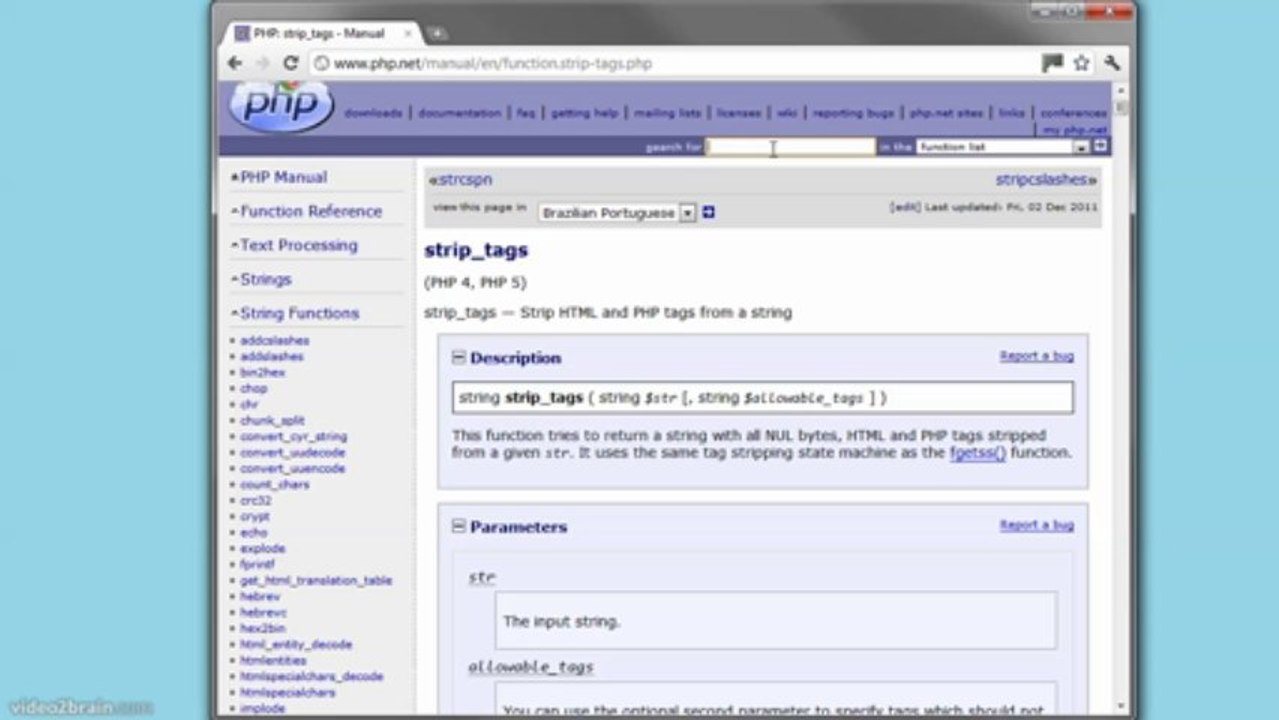This screenshot has height=720, width=1279.
Task: Open hebrev function link
Action: 260,597
